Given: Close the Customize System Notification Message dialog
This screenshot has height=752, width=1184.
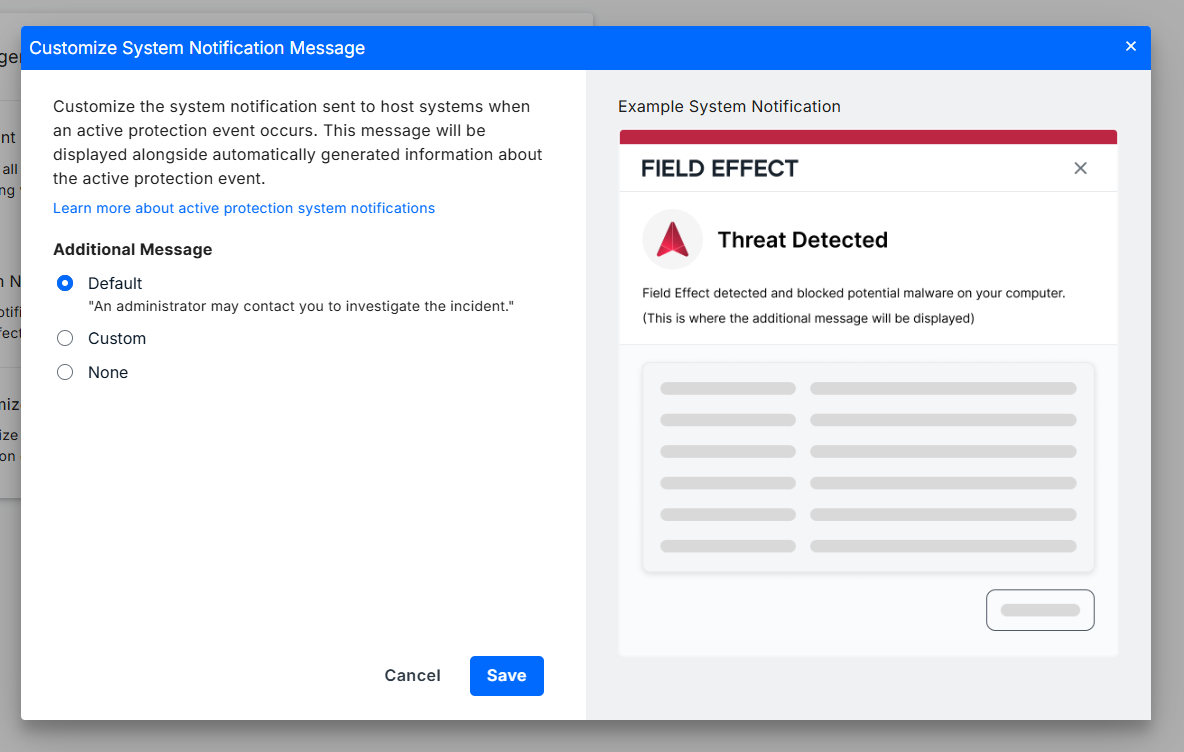Looking at the screenshot, I should [1130, 47].
